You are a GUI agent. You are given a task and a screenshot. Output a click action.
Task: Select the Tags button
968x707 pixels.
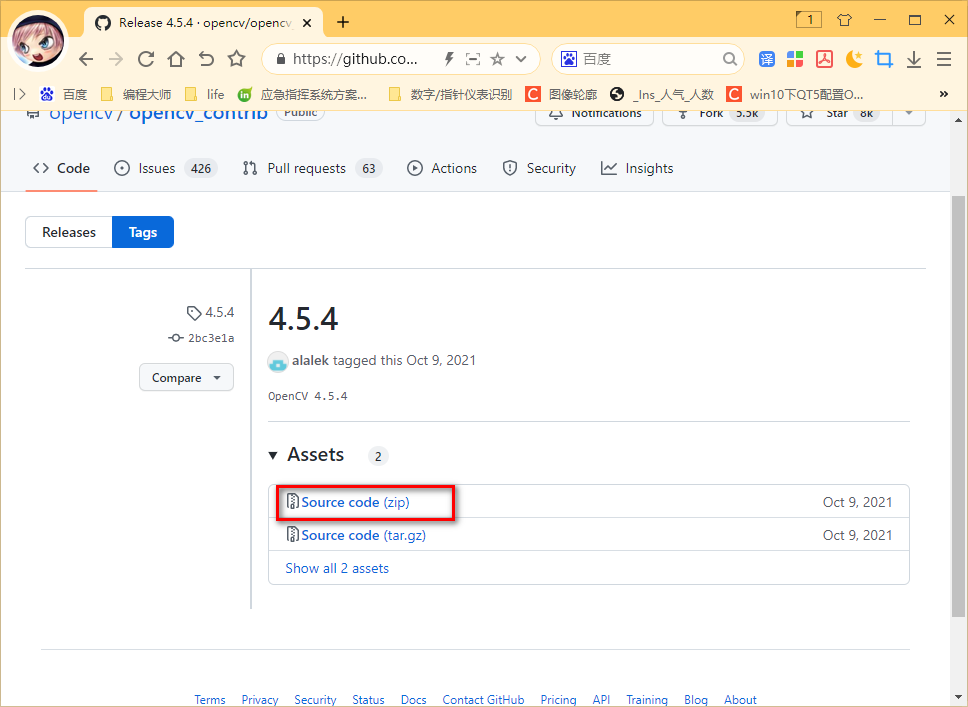coord(143,232)
